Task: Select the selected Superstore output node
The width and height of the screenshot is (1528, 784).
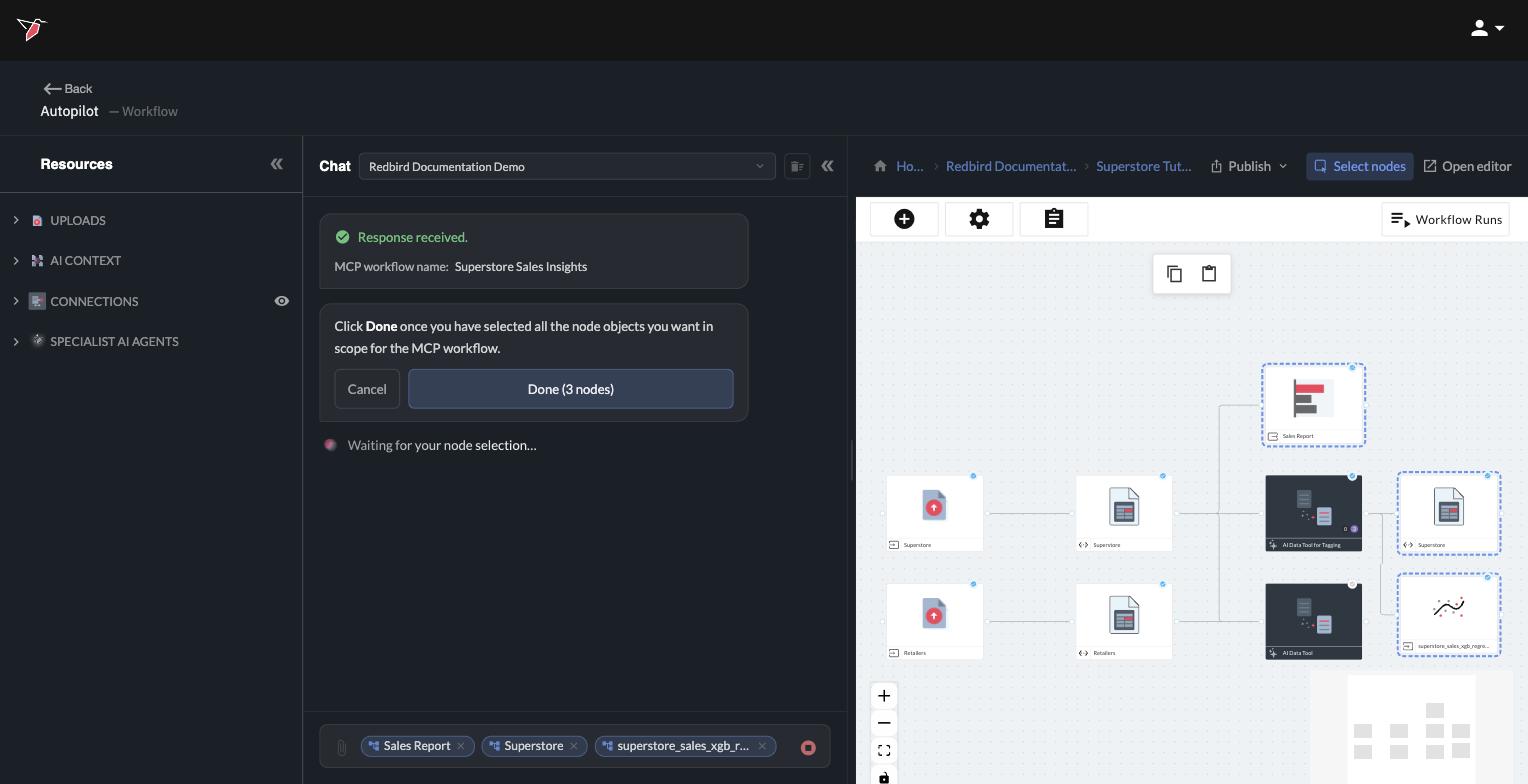Action: 1449,513
